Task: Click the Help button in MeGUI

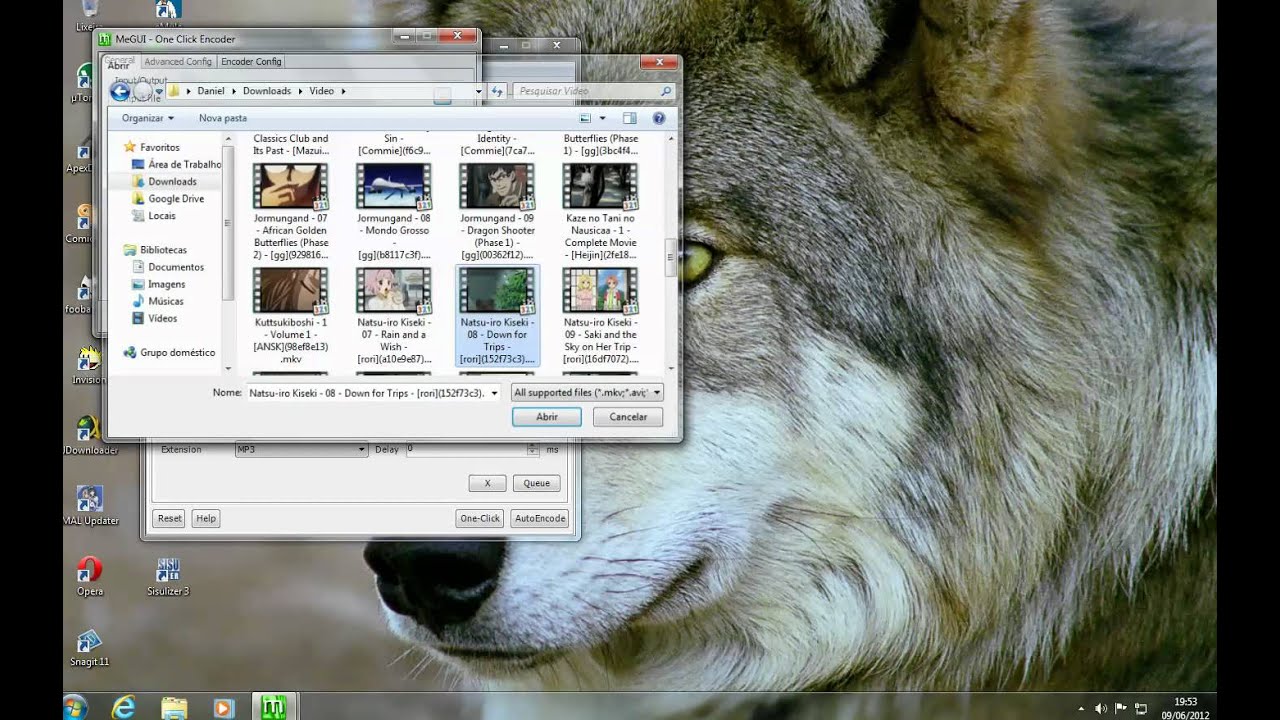Action: (x=206, y=518)
